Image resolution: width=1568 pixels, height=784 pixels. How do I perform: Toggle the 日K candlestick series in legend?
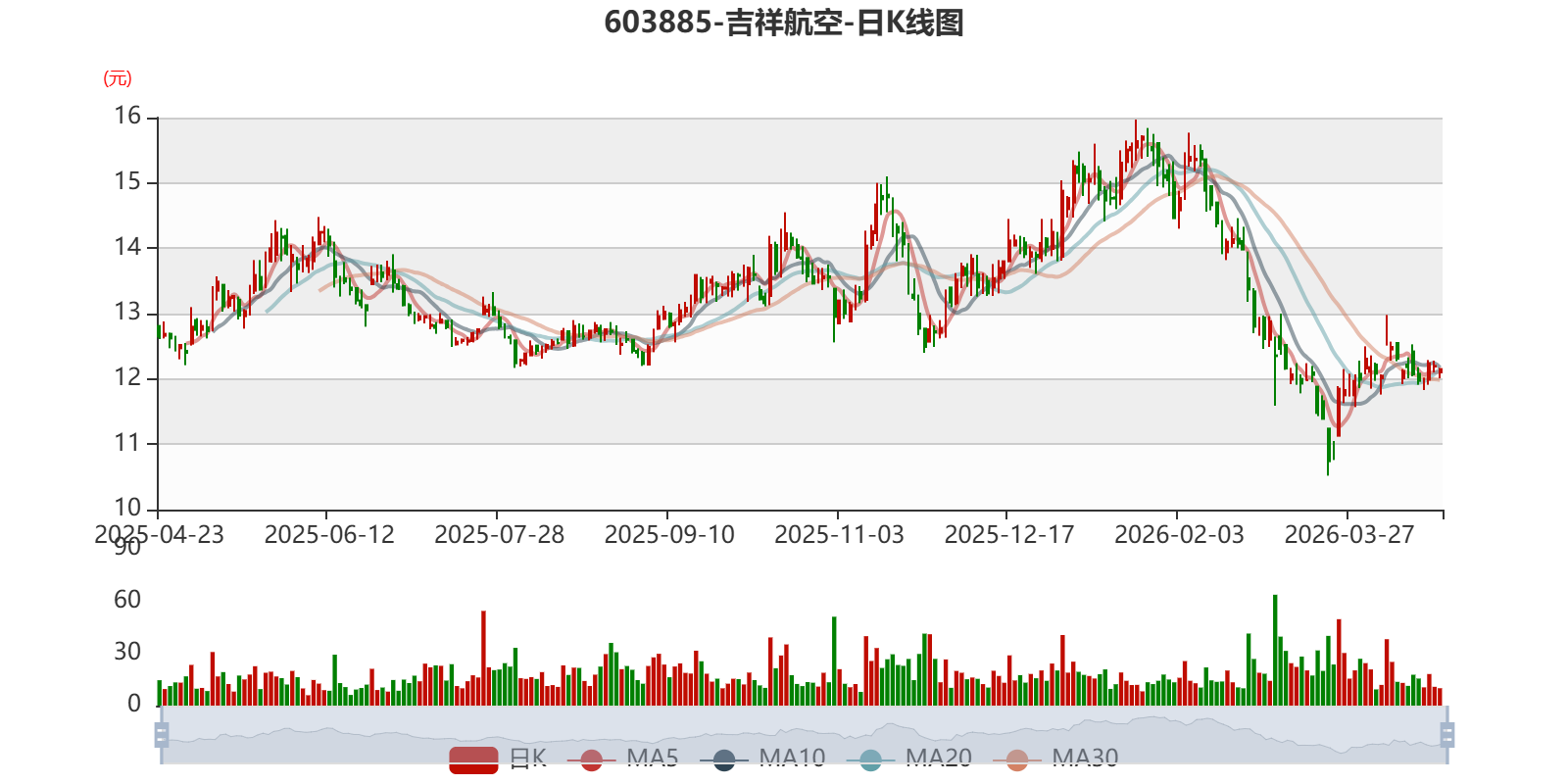coord(498,759)
